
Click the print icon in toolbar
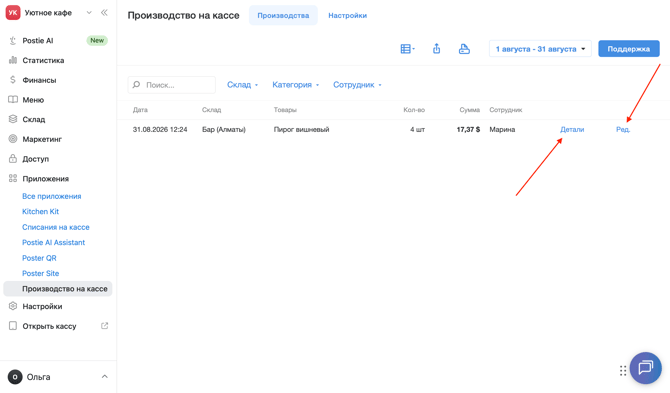coord(464,49)
